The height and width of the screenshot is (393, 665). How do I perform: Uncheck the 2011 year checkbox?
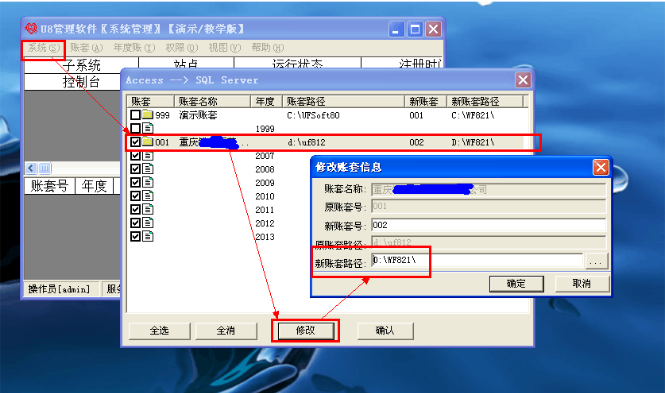[135, 209]
